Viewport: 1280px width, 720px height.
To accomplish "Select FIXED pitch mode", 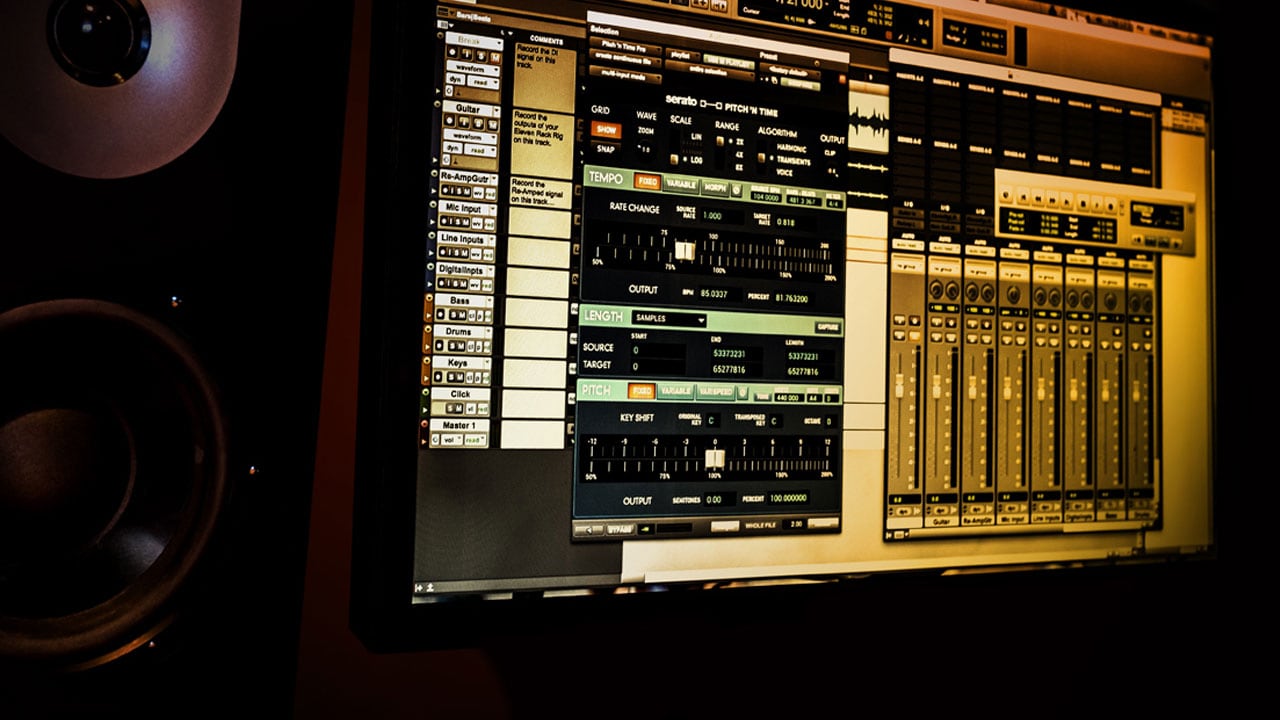I will 641,391.
